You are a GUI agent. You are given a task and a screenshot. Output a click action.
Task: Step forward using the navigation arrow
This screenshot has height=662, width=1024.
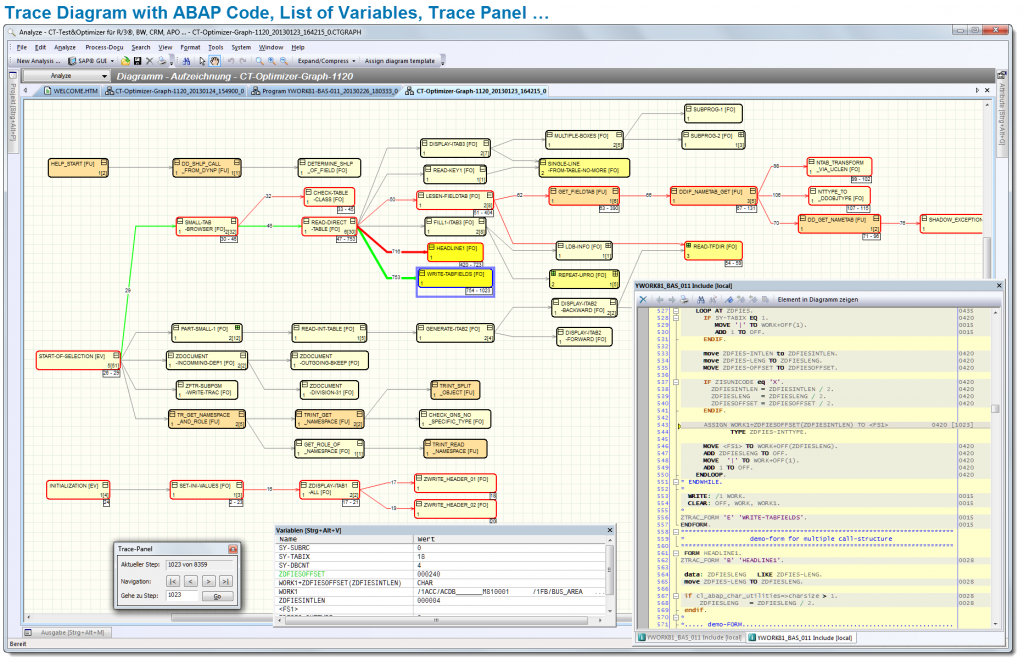[209, 581]
